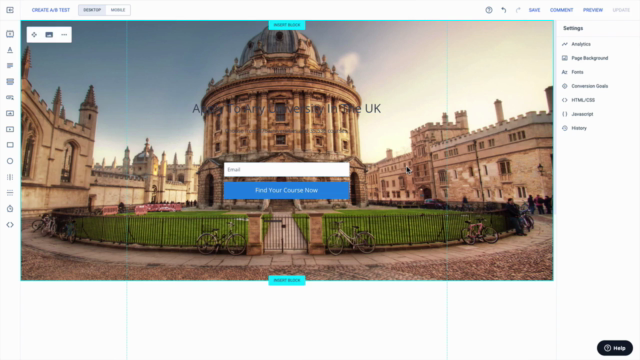Click the Comment button
Image resolution: width=640 pixels, height=360 pixels.
pyautogui.click(x=561, y=10)
